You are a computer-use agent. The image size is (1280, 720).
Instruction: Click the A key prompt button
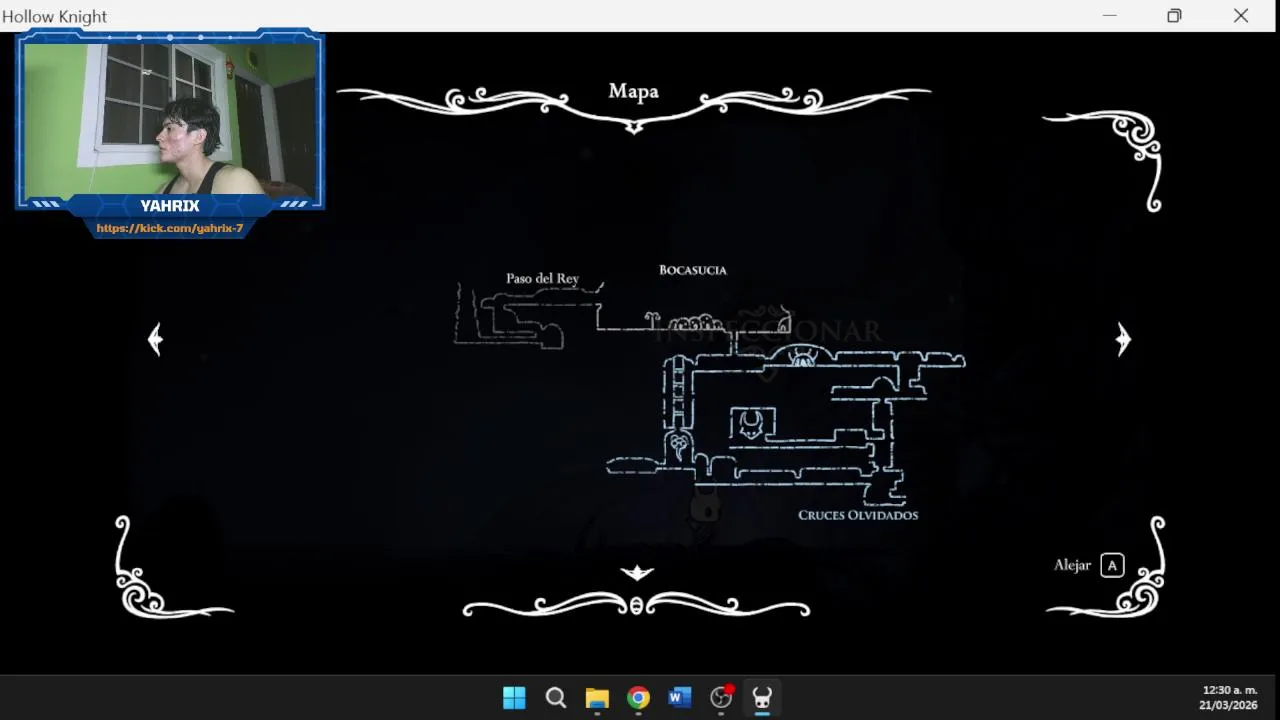point(1112,565)
